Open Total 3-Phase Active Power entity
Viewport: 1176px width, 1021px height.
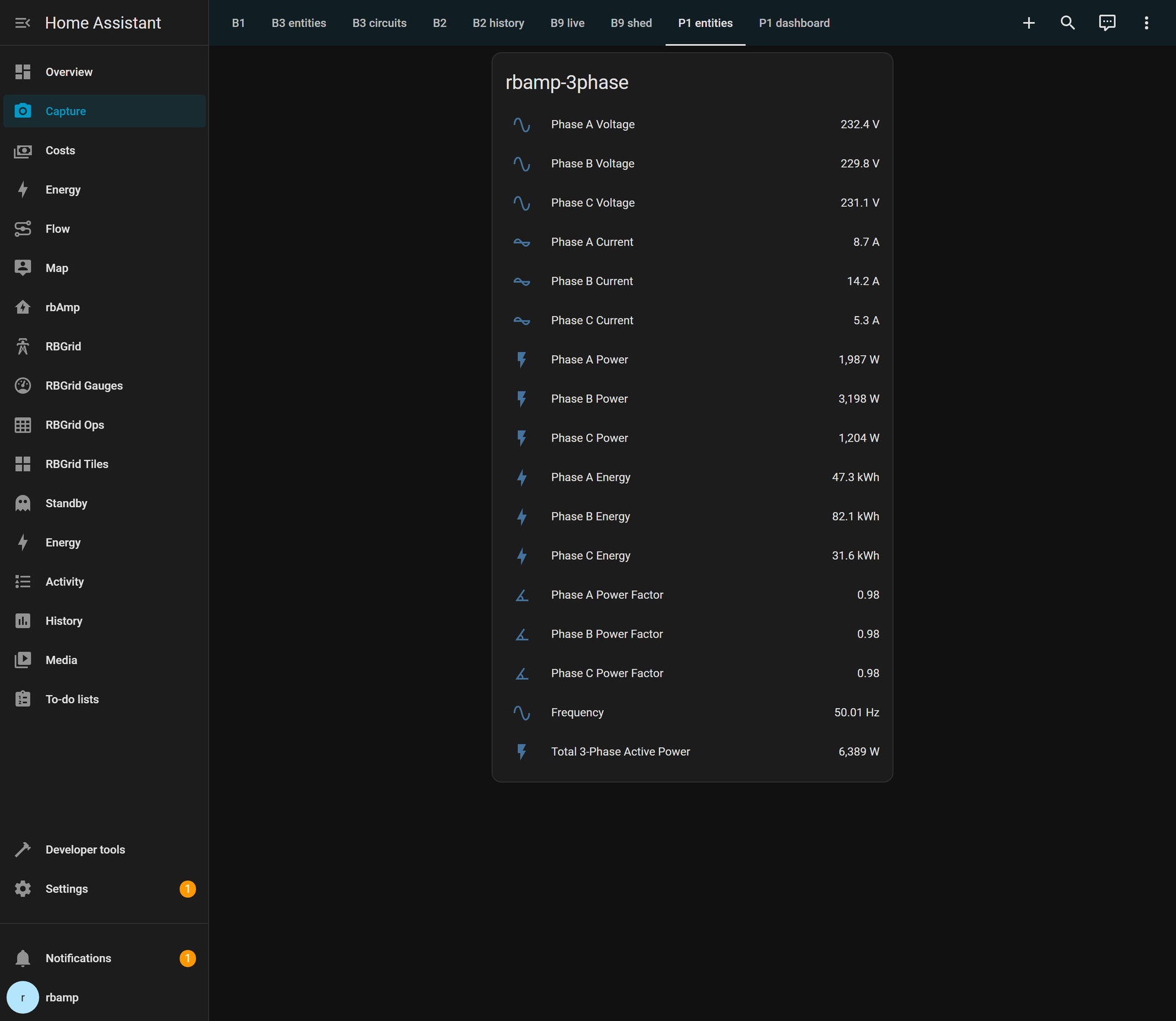pos(692,752)
